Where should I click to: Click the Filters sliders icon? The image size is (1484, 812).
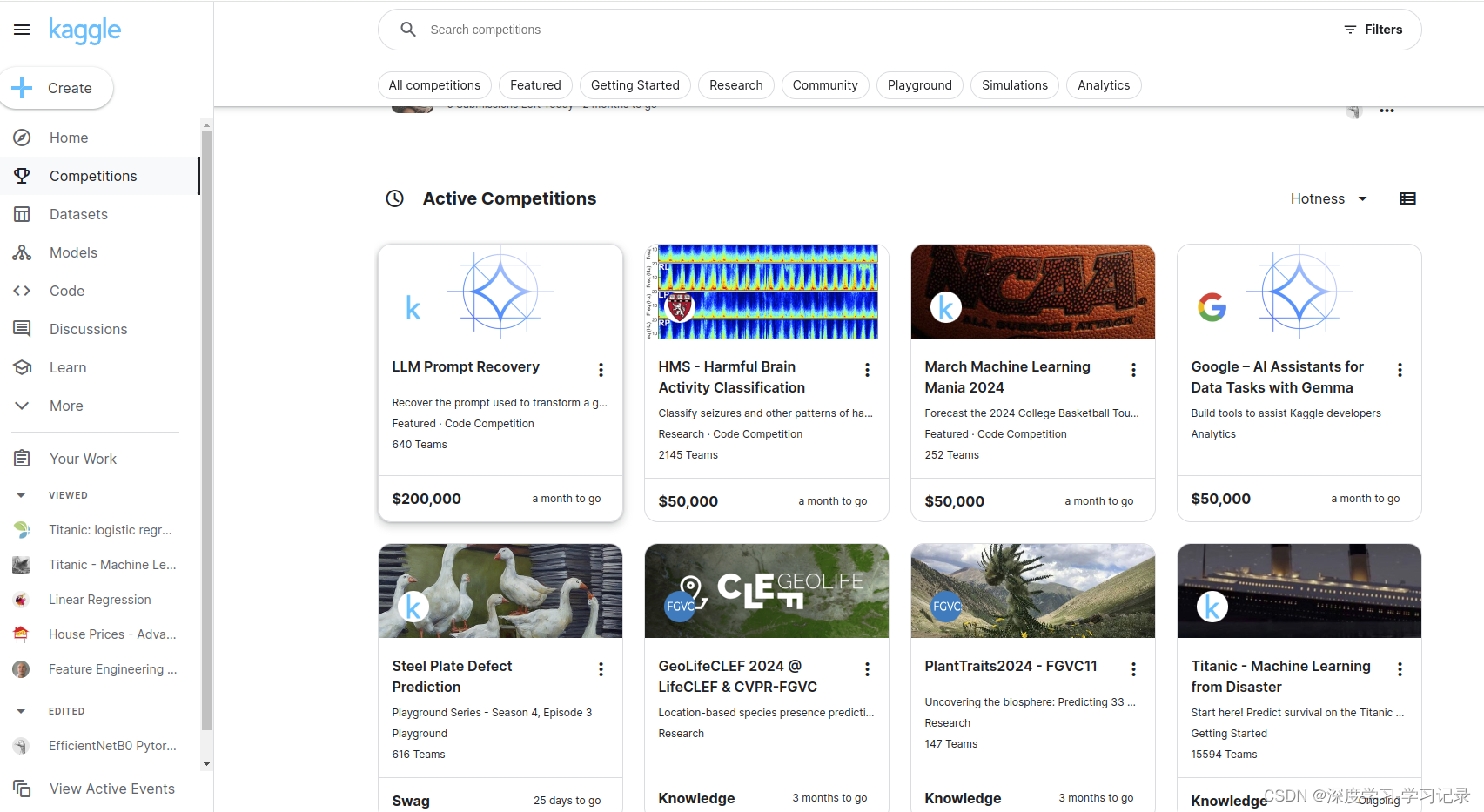tap(1350, 30)
